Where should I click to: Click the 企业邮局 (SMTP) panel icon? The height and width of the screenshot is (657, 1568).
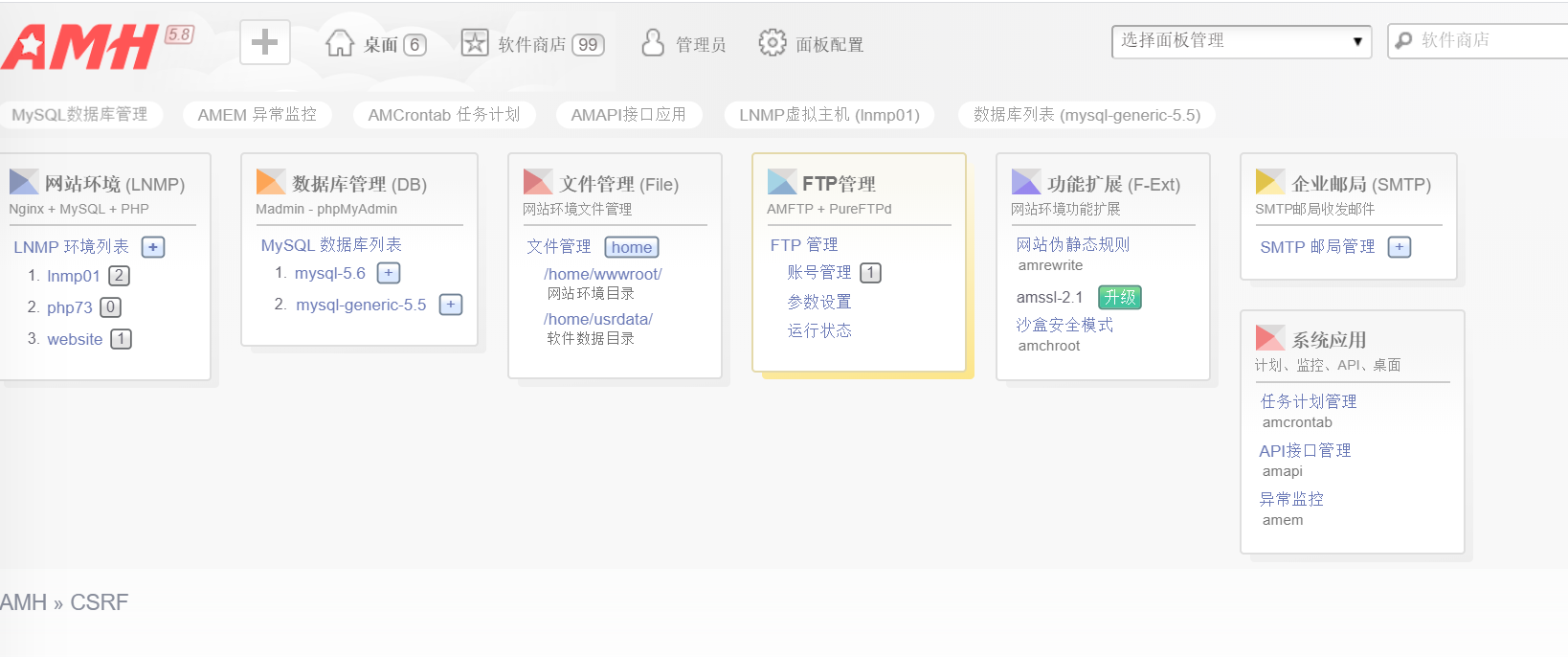(1270, 182)
